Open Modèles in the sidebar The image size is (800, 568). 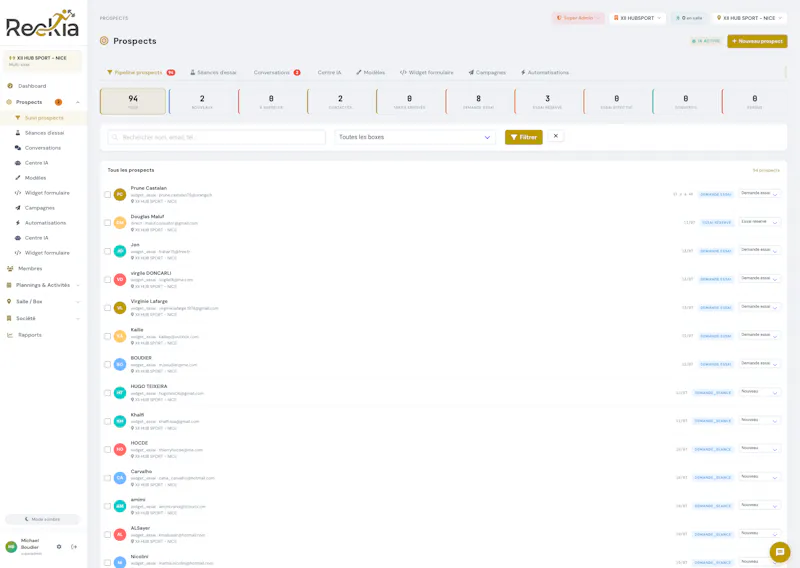(x=35, y=178)
